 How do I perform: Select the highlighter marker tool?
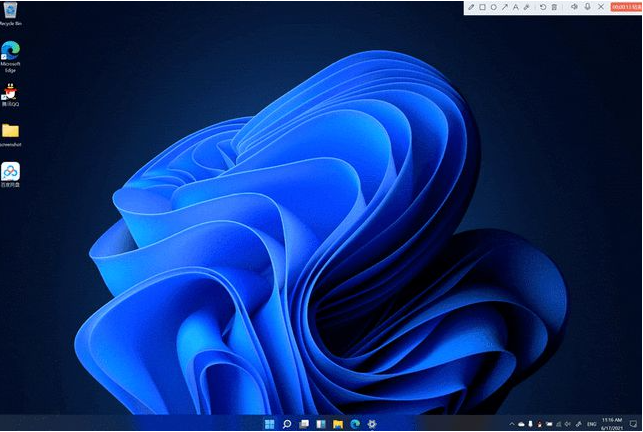[x=527, y=7]
